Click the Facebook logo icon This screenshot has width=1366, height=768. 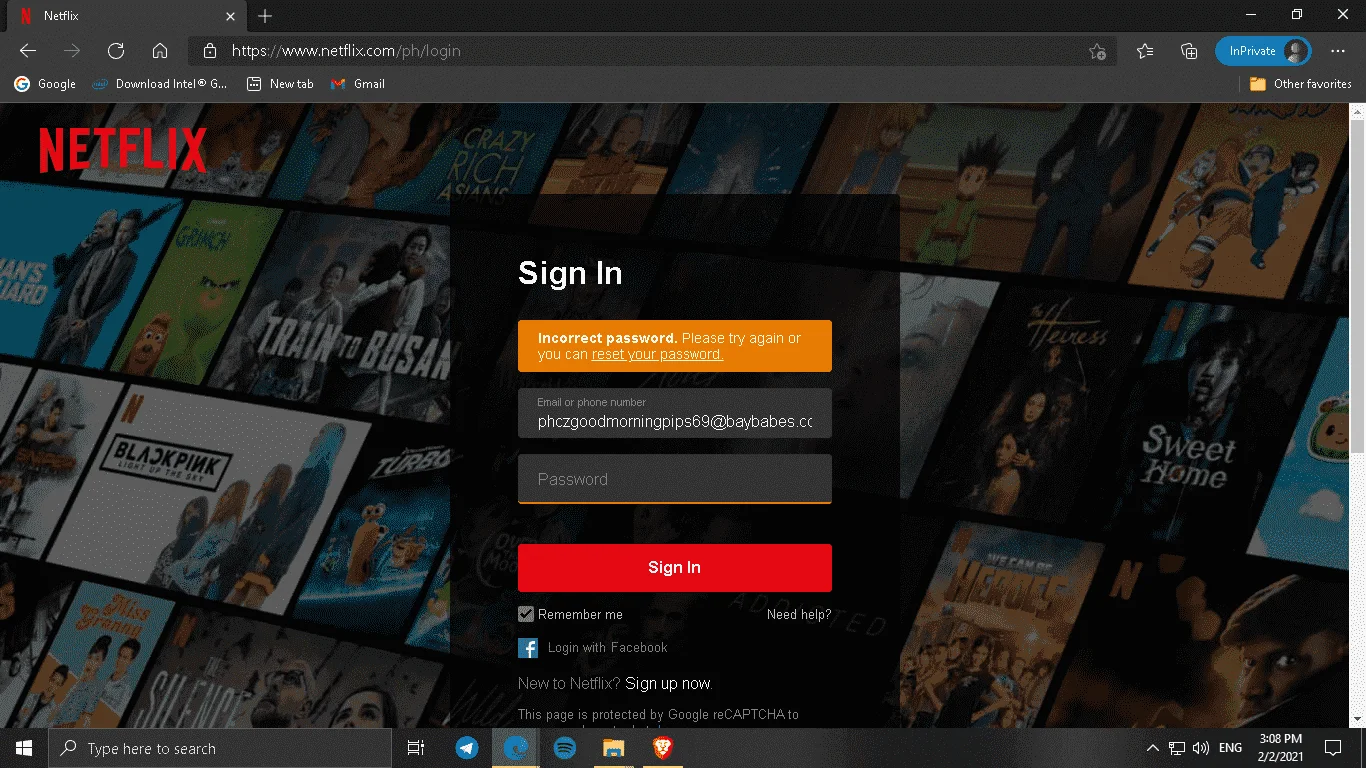click(x=528, y=648)
